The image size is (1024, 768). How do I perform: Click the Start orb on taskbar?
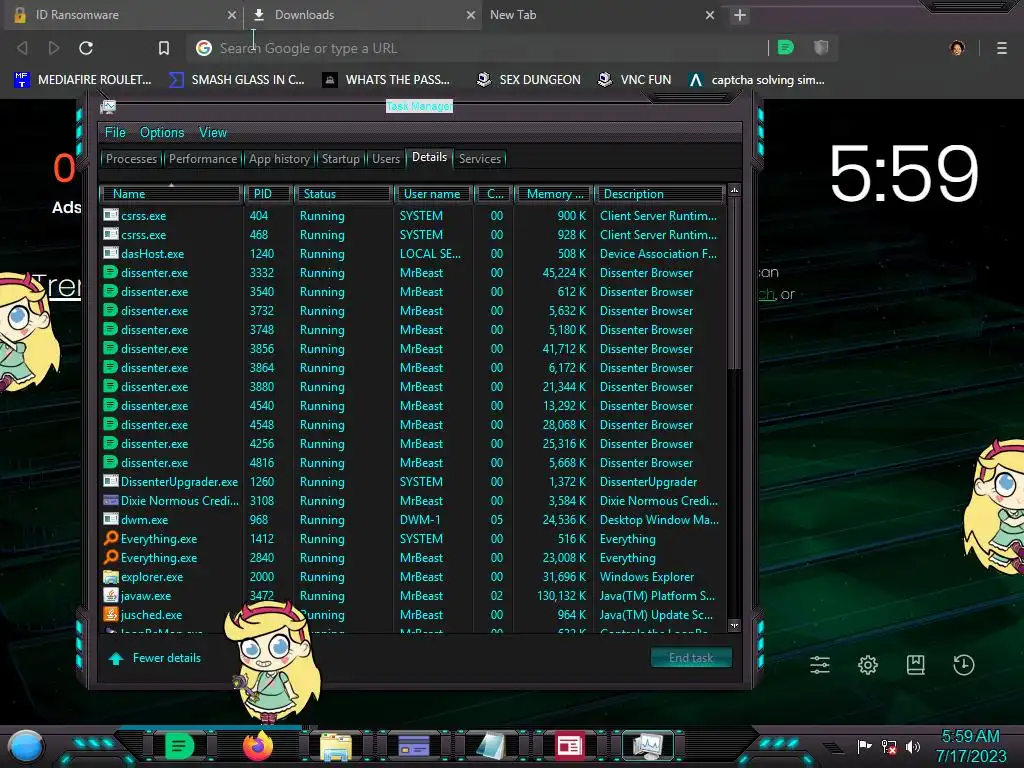click(x=26, y=746)
